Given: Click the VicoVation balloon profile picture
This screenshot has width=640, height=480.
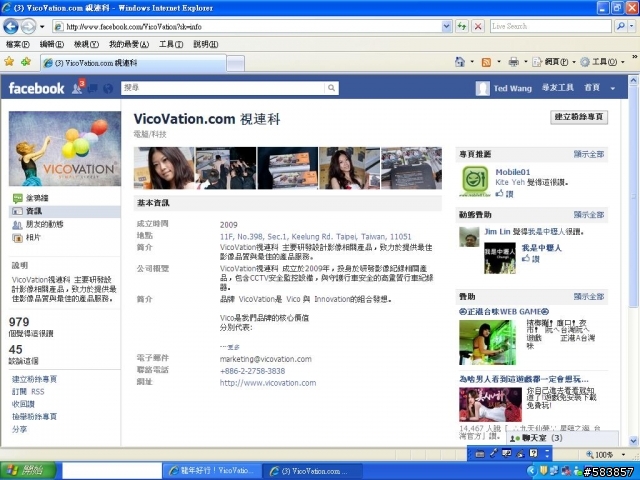Looking at the screenshot, I should [65, 149].
